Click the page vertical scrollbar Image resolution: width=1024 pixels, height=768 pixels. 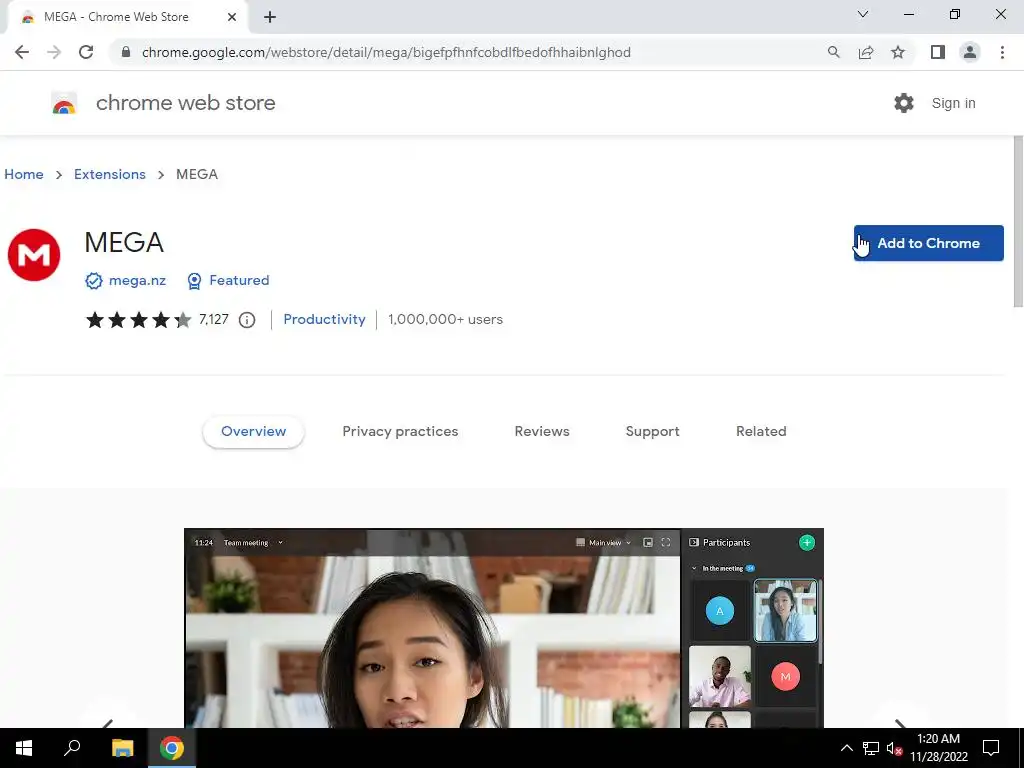point(1017,222)
